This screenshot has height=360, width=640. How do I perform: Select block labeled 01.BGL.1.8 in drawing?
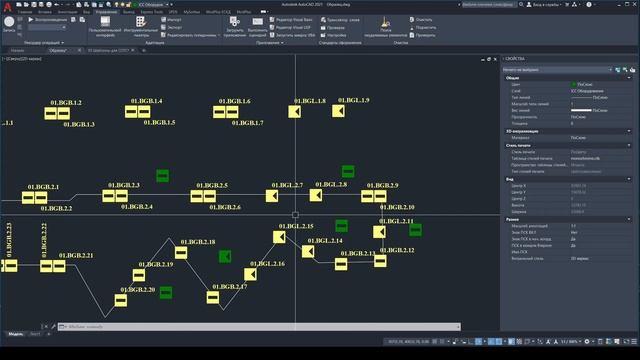pos(294,111)
